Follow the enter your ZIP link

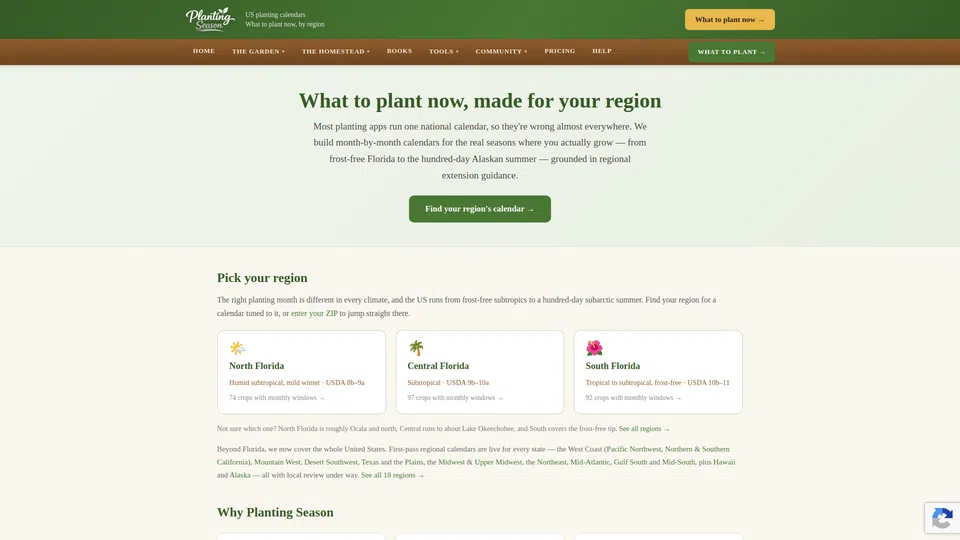coord(314,313)
